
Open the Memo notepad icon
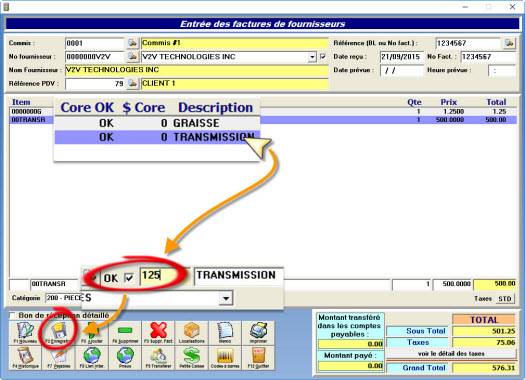point(225,333)
